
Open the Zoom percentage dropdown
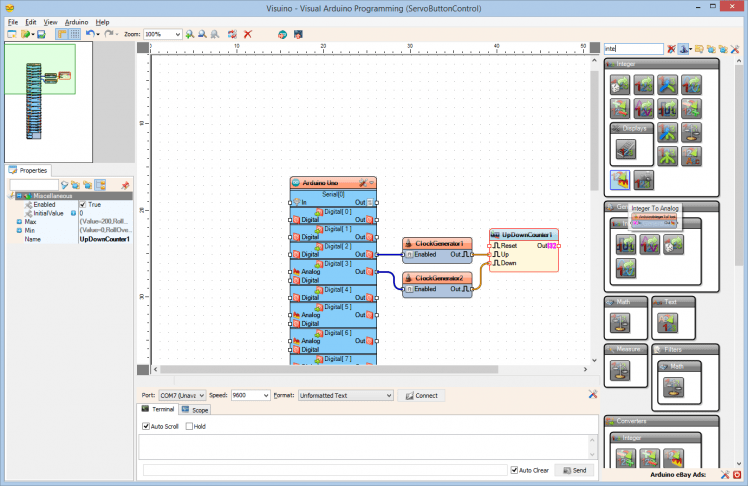(177, 34)
